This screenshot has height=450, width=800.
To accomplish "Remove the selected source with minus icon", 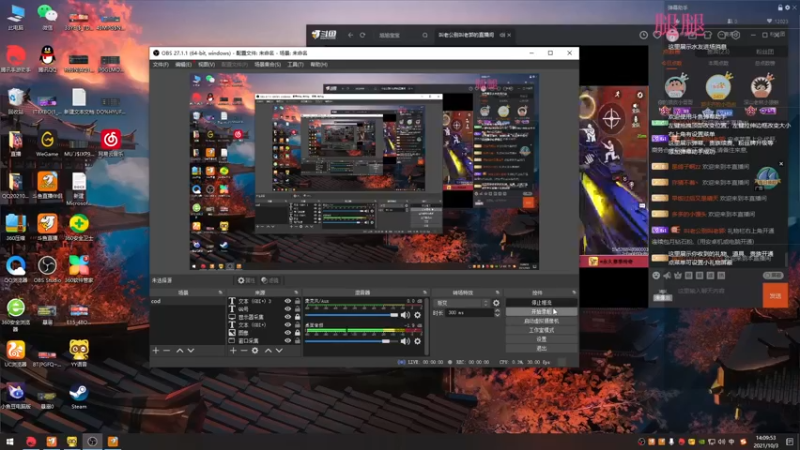I will [x=244, y=351].
